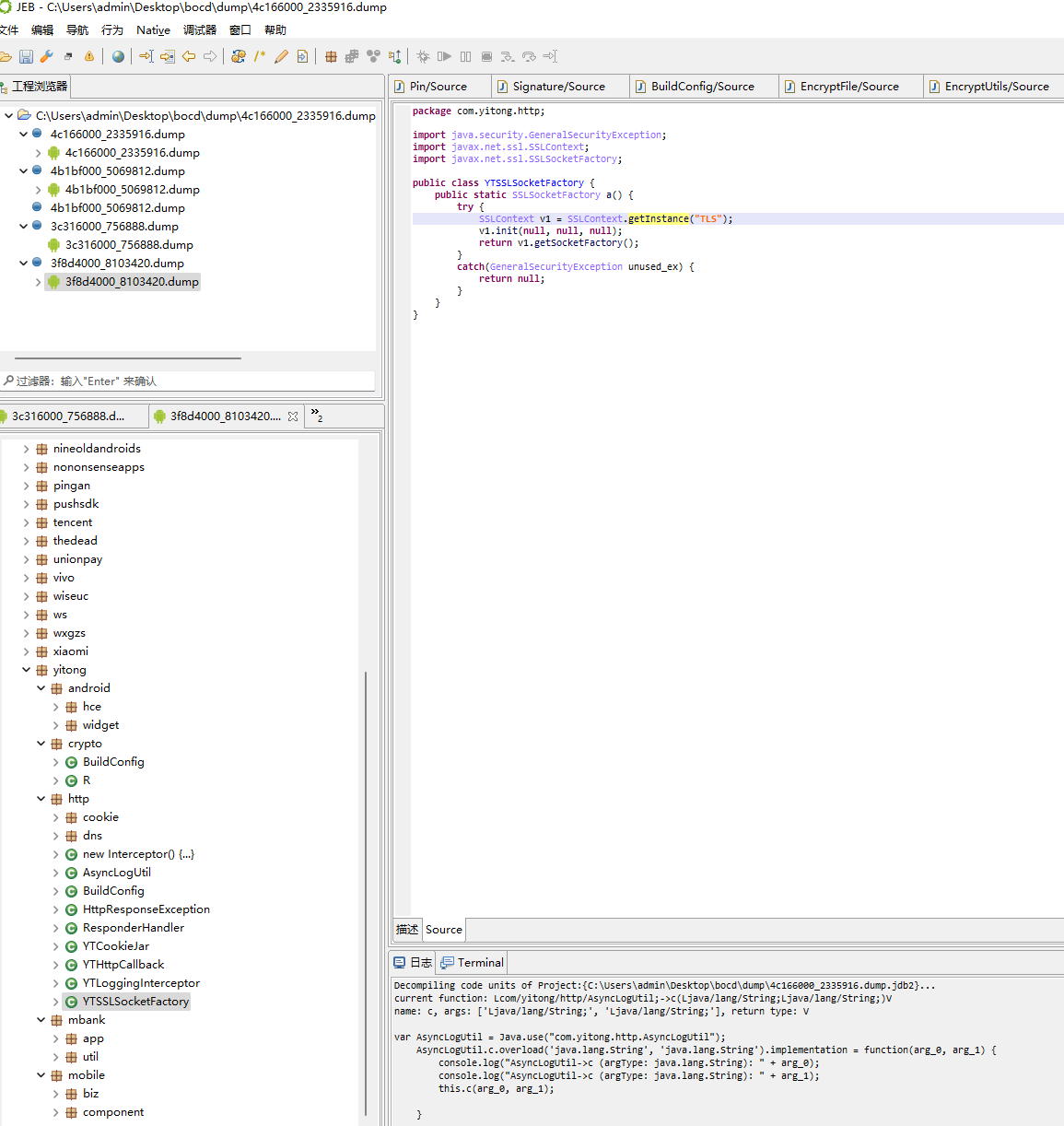This screenshot has height=1126, width=1064.
Task: Click the debugger pause icon
Action: (x=465, y=56)
